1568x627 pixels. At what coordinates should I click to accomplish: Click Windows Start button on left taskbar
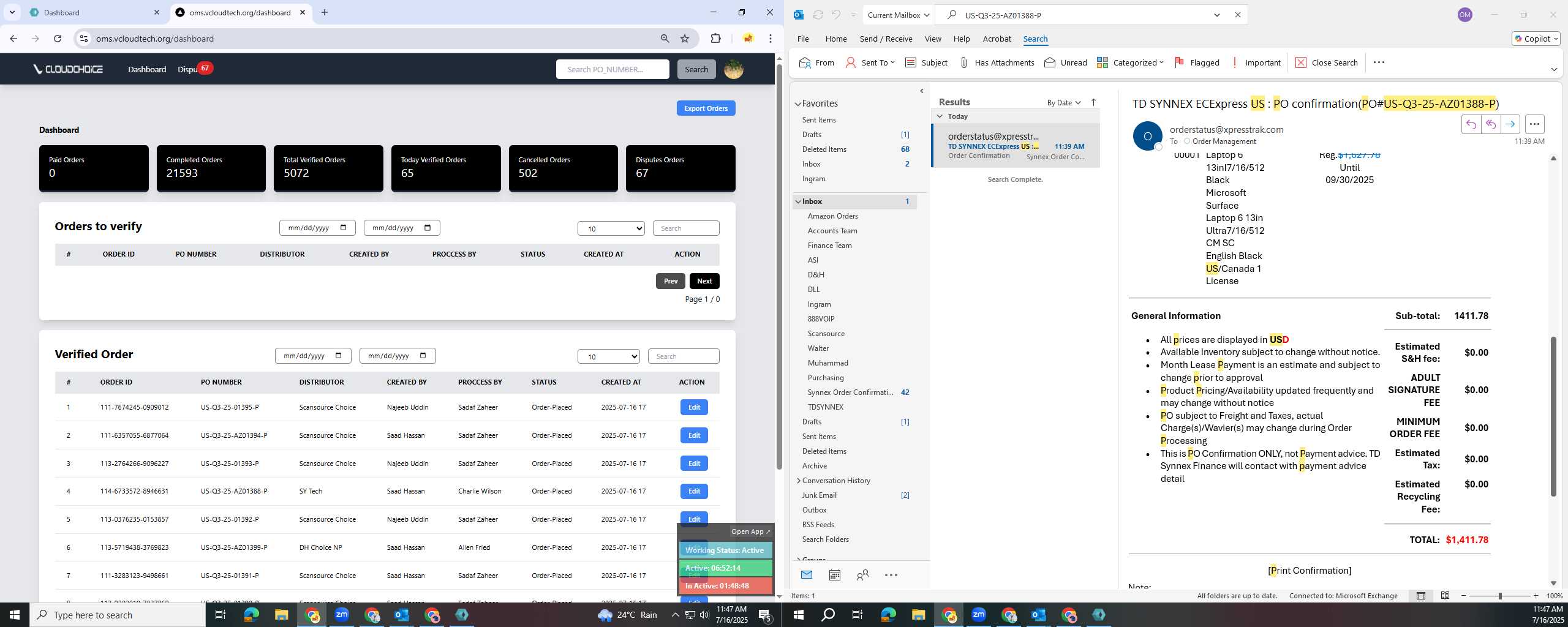15,615
